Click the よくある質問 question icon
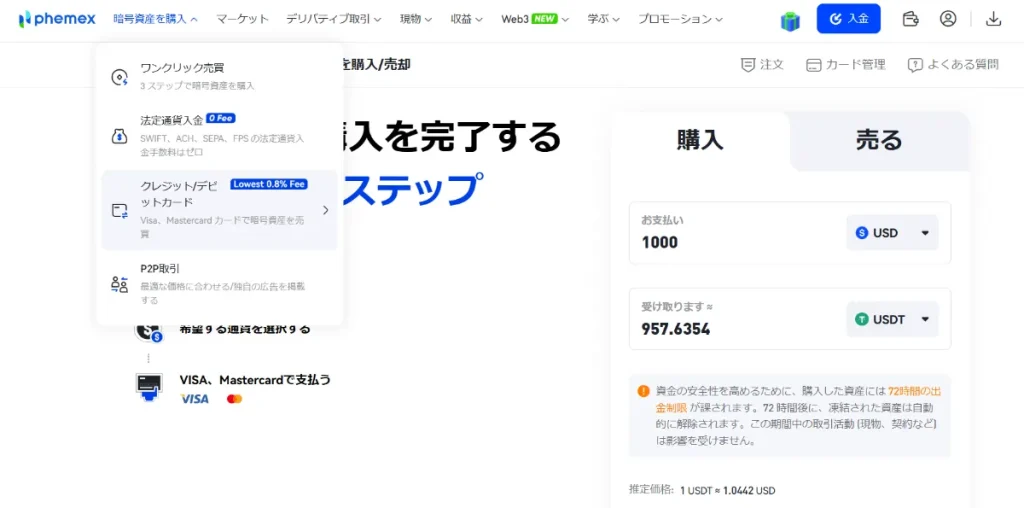Image resolution: width=1024 pixels, height=508 pixels. coord(915,65)
